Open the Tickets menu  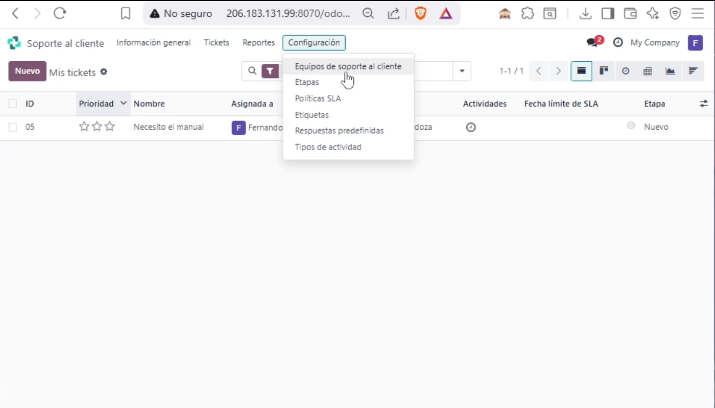tap(216, 43)
